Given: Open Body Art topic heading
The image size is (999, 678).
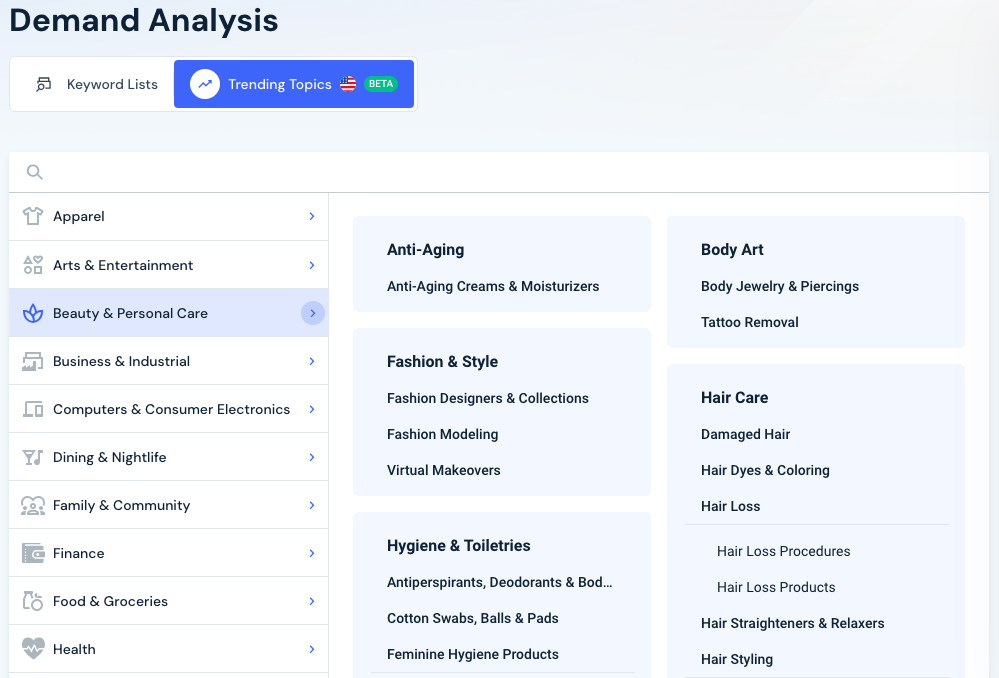Looking at the screenshot, I should point(732,250).
